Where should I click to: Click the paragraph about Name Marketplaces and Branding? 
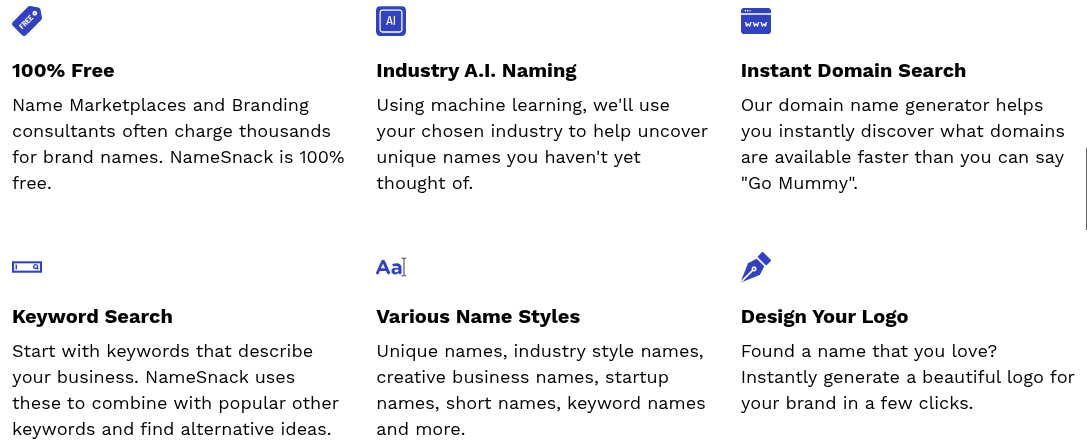pos(178,144)
